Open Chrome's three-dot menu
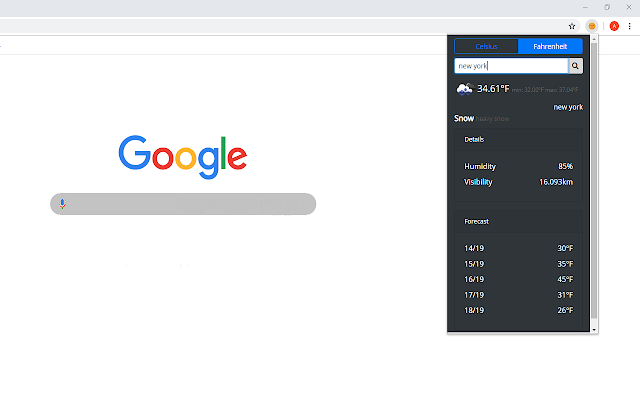Screen dimensions: 640x400 point(629,26)
